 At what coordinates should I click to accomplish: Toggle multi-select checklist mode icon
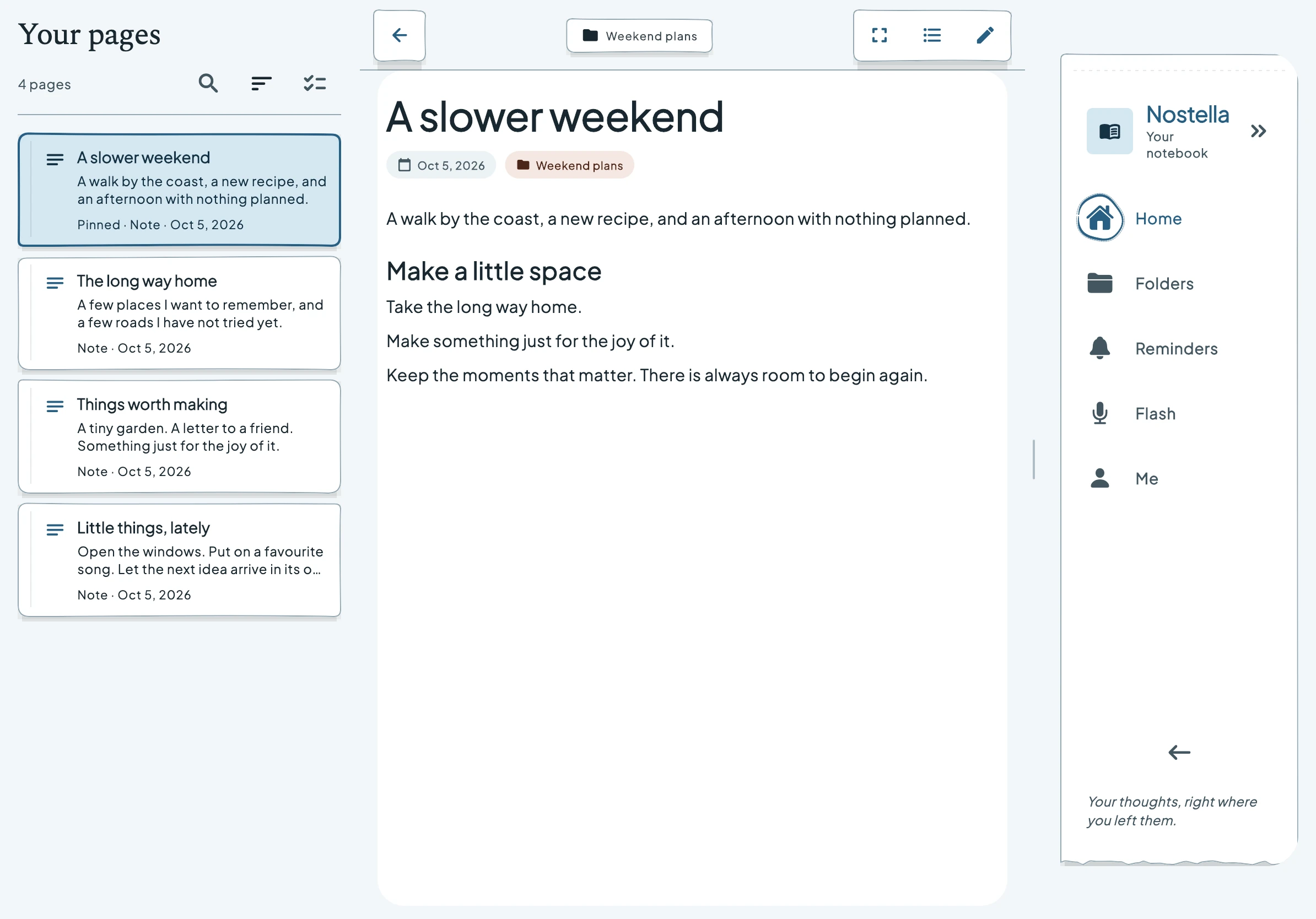[x=315, y=84]
